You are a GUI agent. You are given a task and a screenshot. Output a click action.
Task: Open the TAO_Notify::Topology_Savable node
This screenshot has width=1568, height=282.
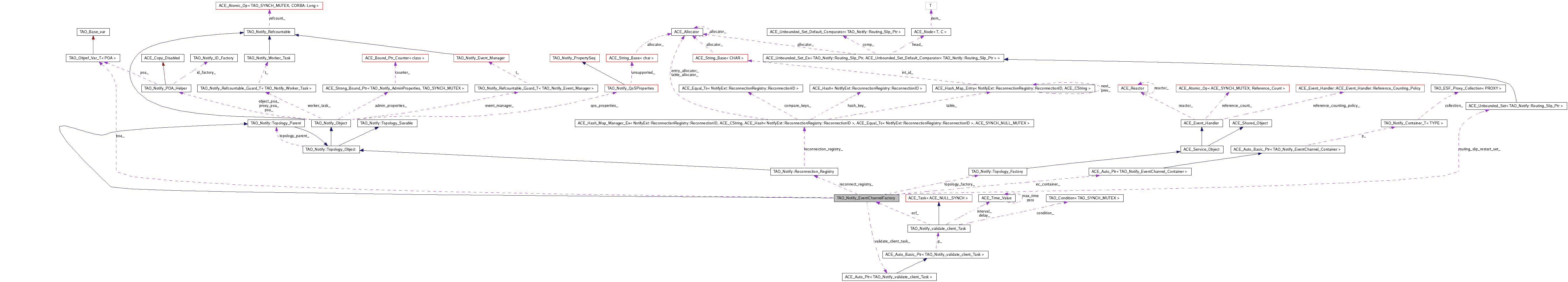tap(387, 123)
